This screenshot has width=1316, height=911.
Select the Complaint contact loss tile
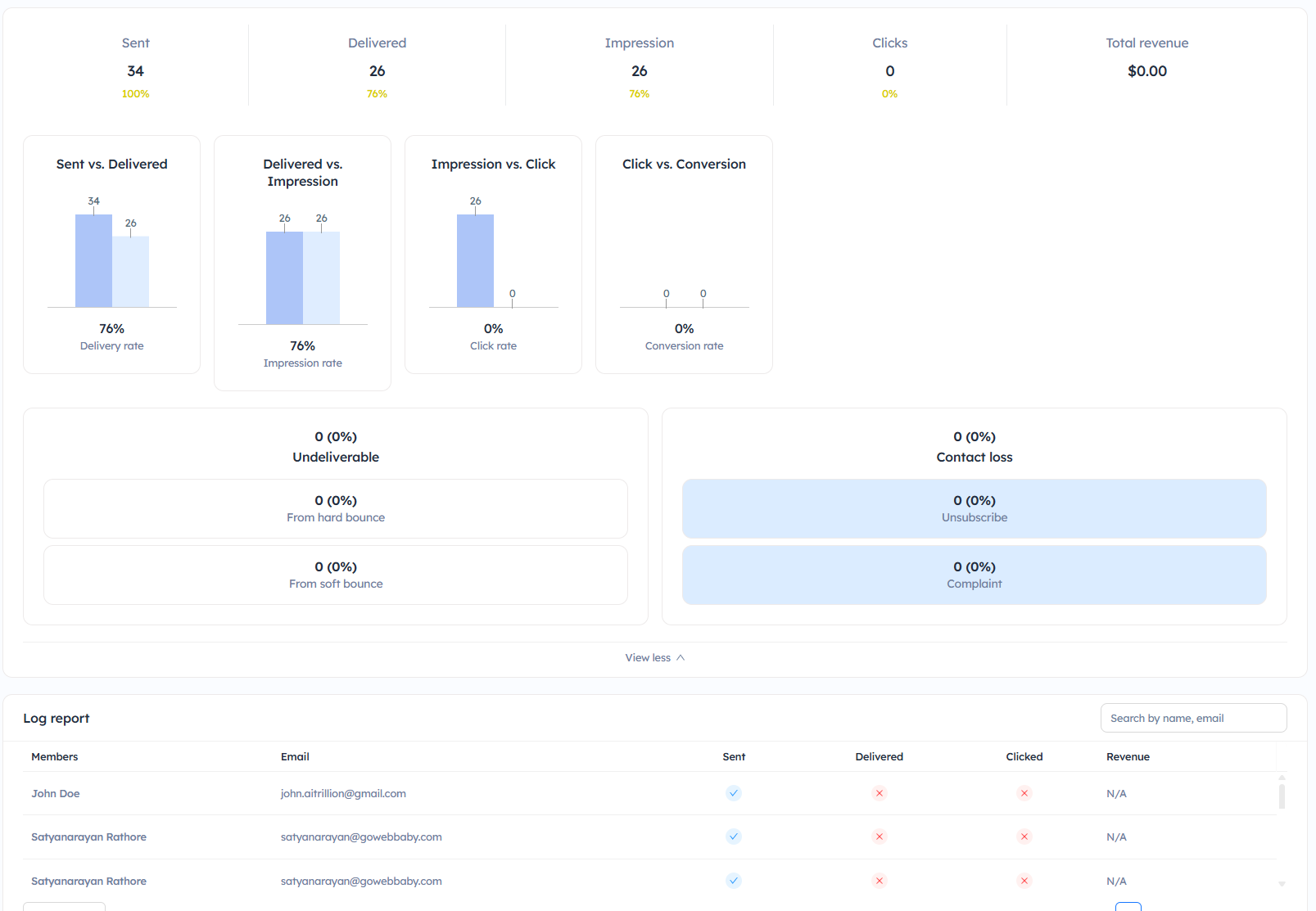(974, 575)
